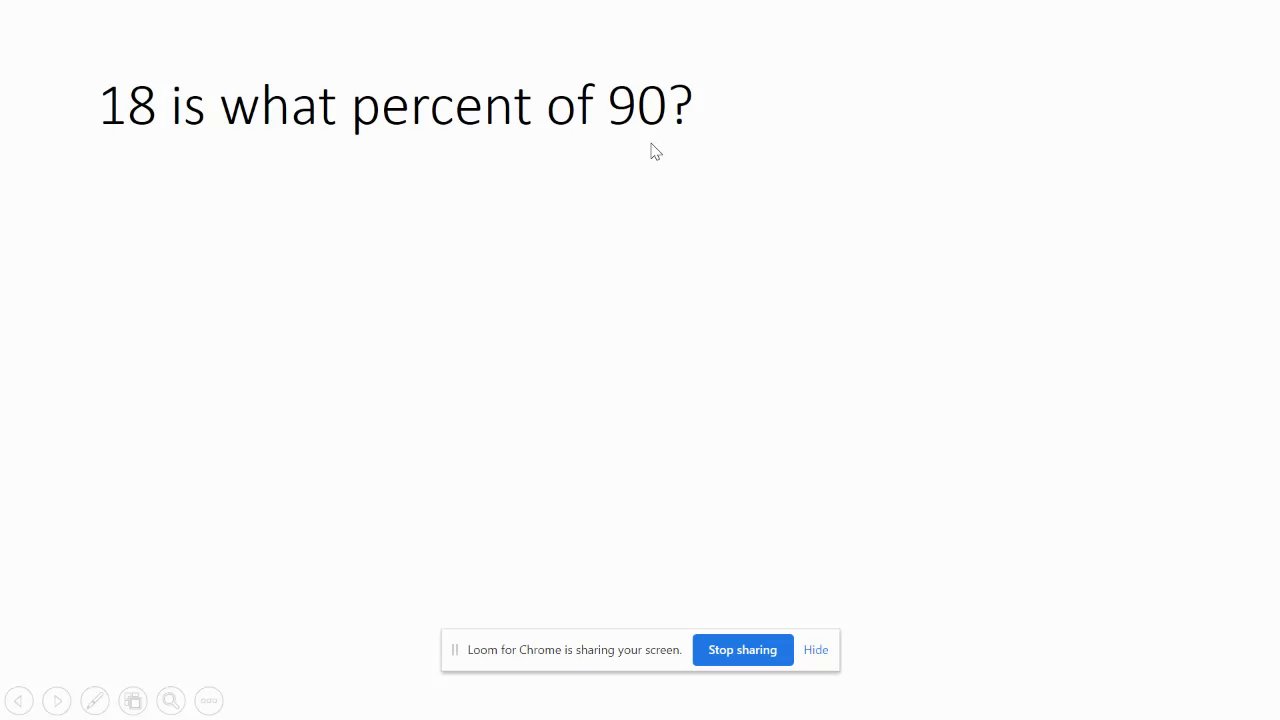Show the see all slides grid
The width and height of the screenshot is (1280, 720).
tap(133, 701)
